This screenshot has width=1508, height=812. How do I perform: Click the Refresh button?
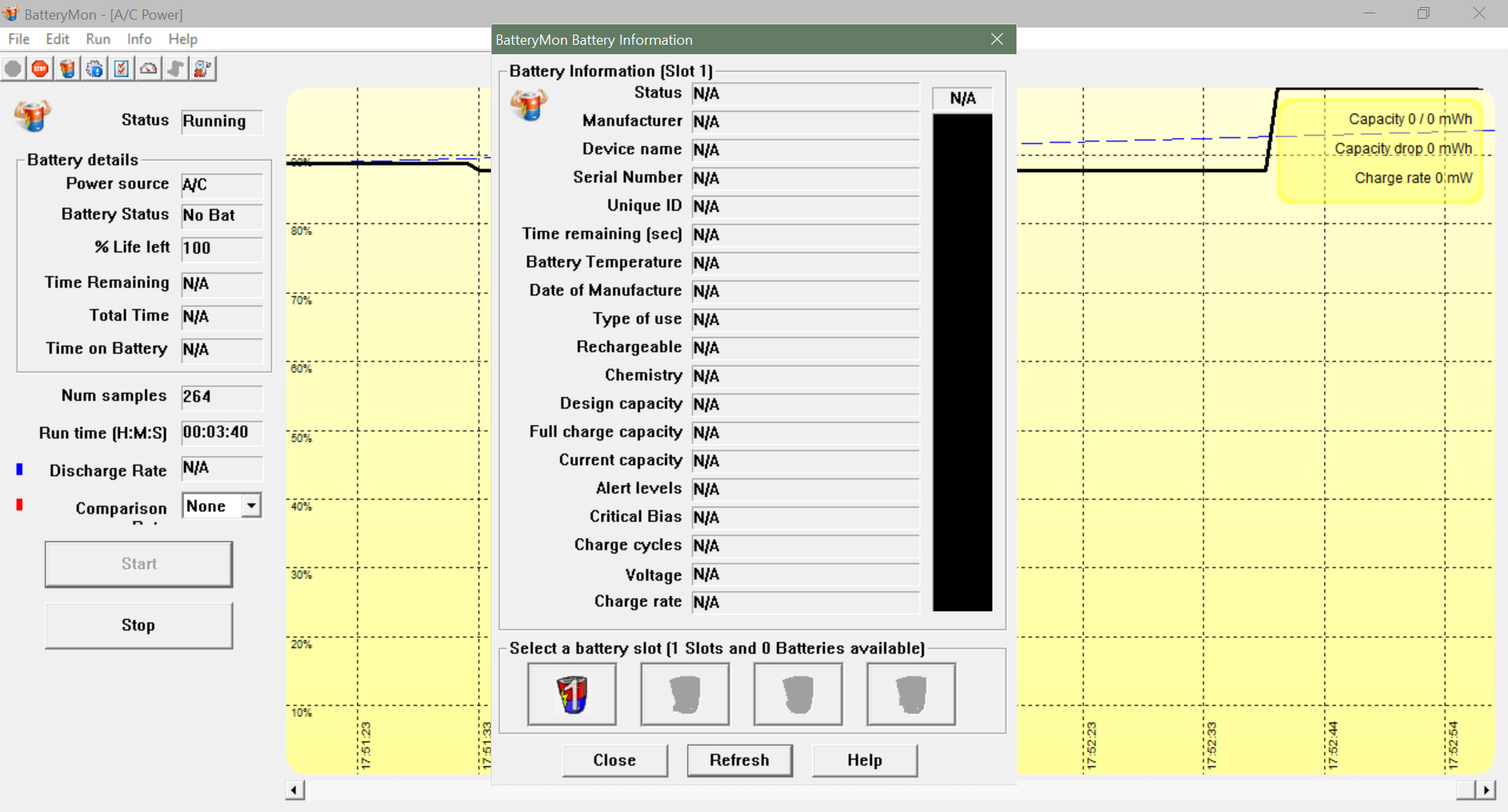[x=740, y=760]
